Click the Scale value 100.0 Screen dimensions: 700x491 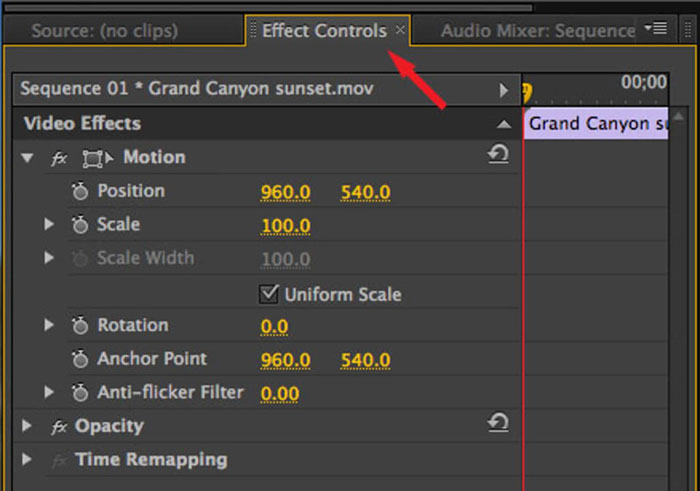285,226
